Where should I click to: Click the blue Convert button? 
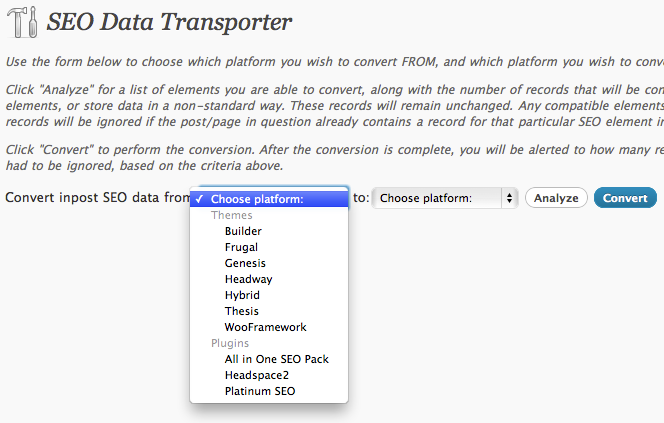point(625,198)
